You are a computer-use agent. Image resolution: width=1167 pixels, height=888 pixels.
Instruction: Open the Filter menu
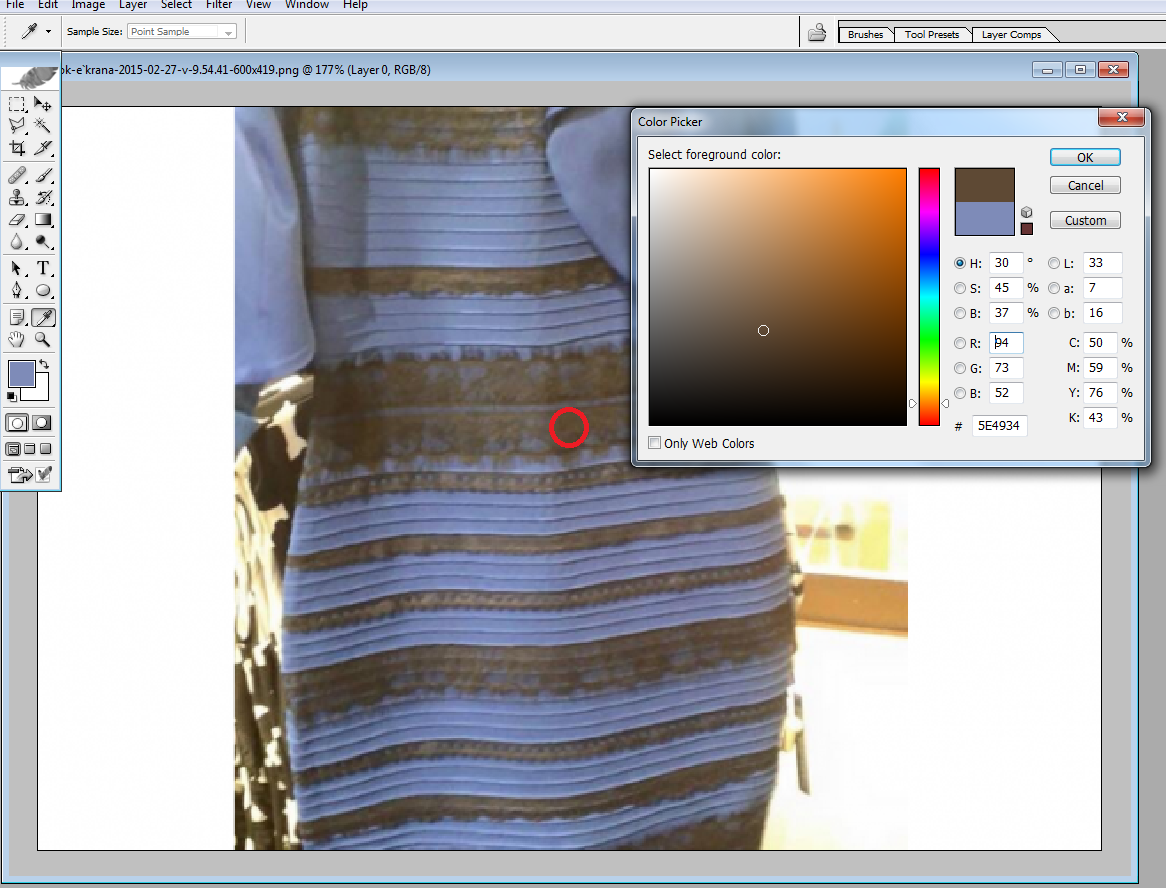click(x=219, y=4)
